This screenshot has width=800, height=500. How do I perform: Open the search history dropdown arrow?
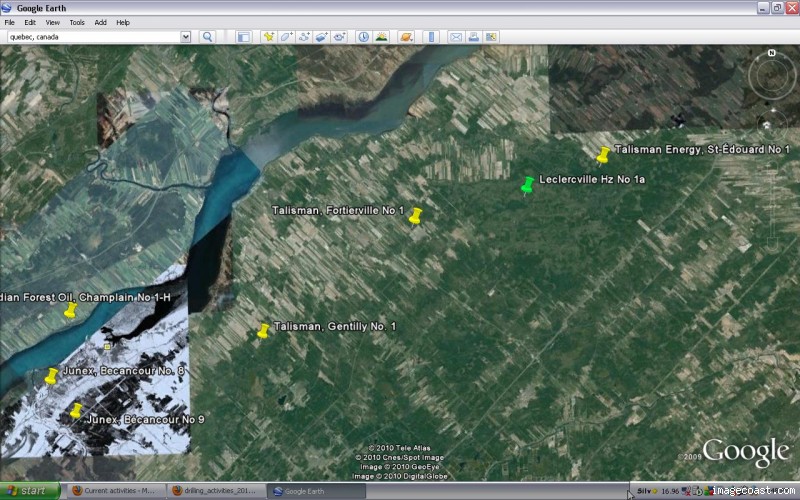(x=186, y=37)
